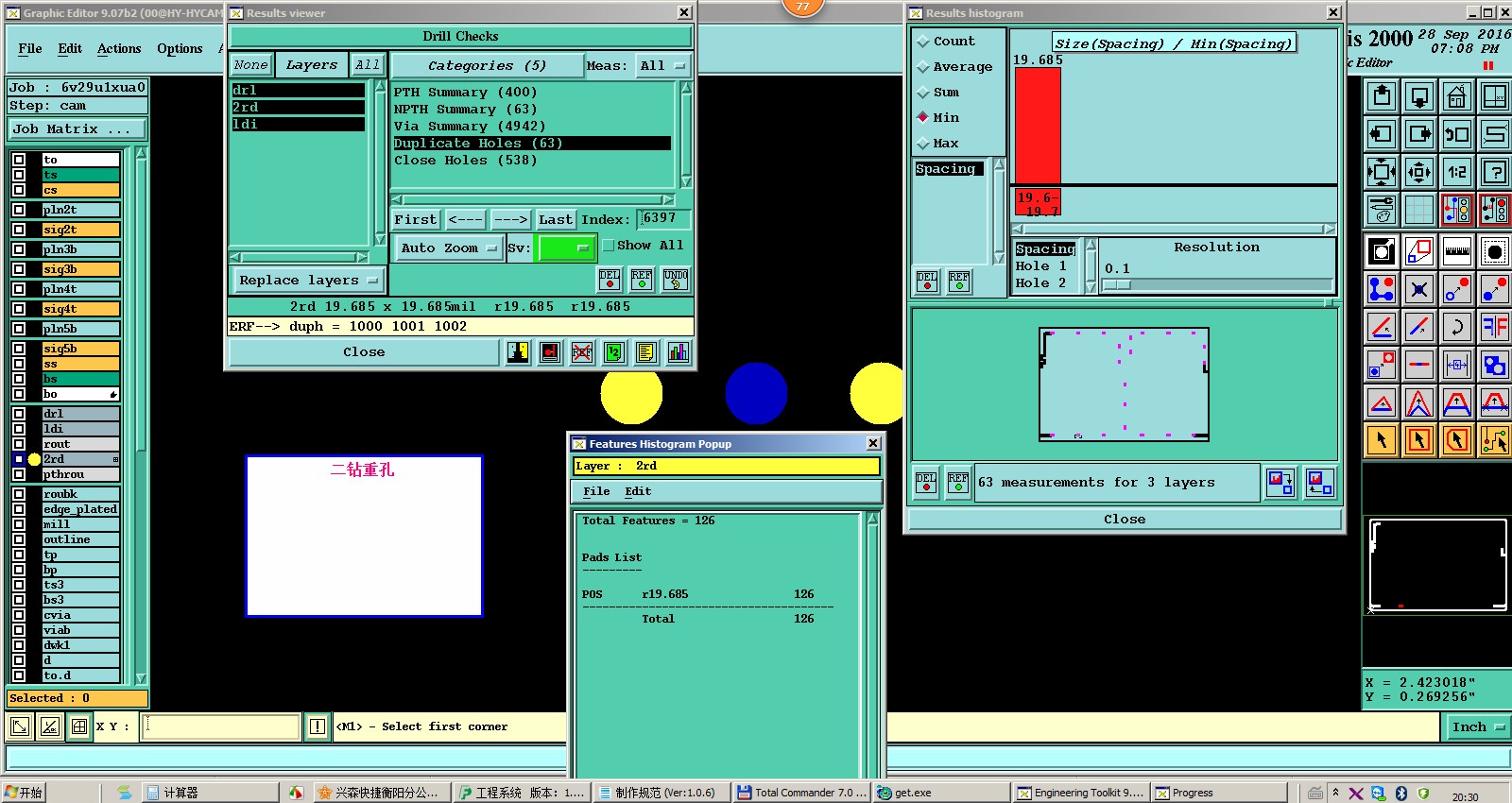This screenshot has width=1512, height=803.
Task: Open Total Commander from taskbar
Action: pyautogui.click(x=801, y=793)
